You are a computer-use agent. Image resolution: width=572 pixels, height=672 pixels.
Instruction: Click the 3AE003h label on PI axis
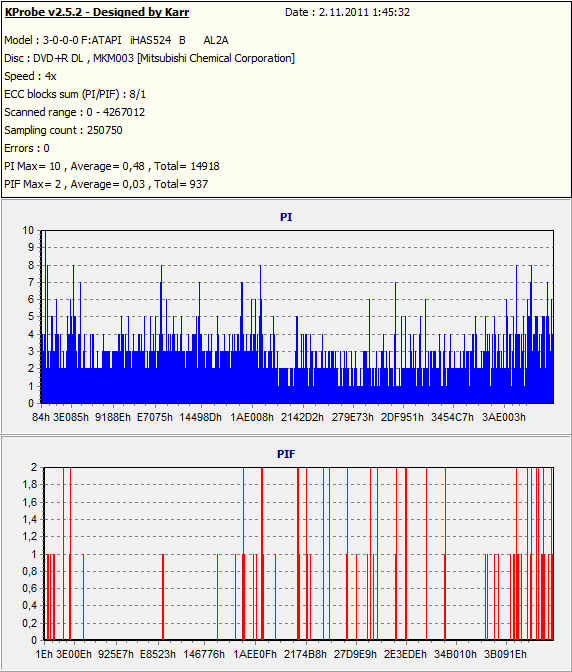(x=504, y=417)
